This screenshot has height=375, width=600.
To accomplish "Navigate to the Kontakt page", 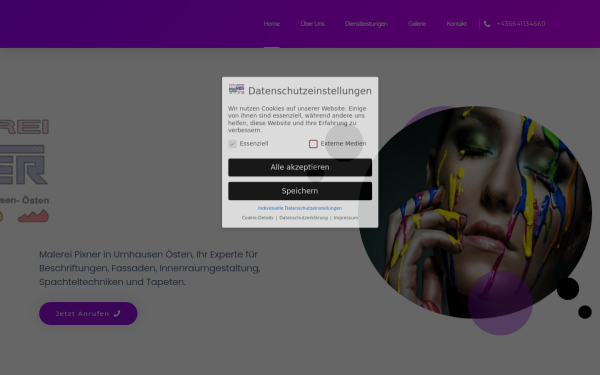I will pyautogui.click(x=457, y=24).
